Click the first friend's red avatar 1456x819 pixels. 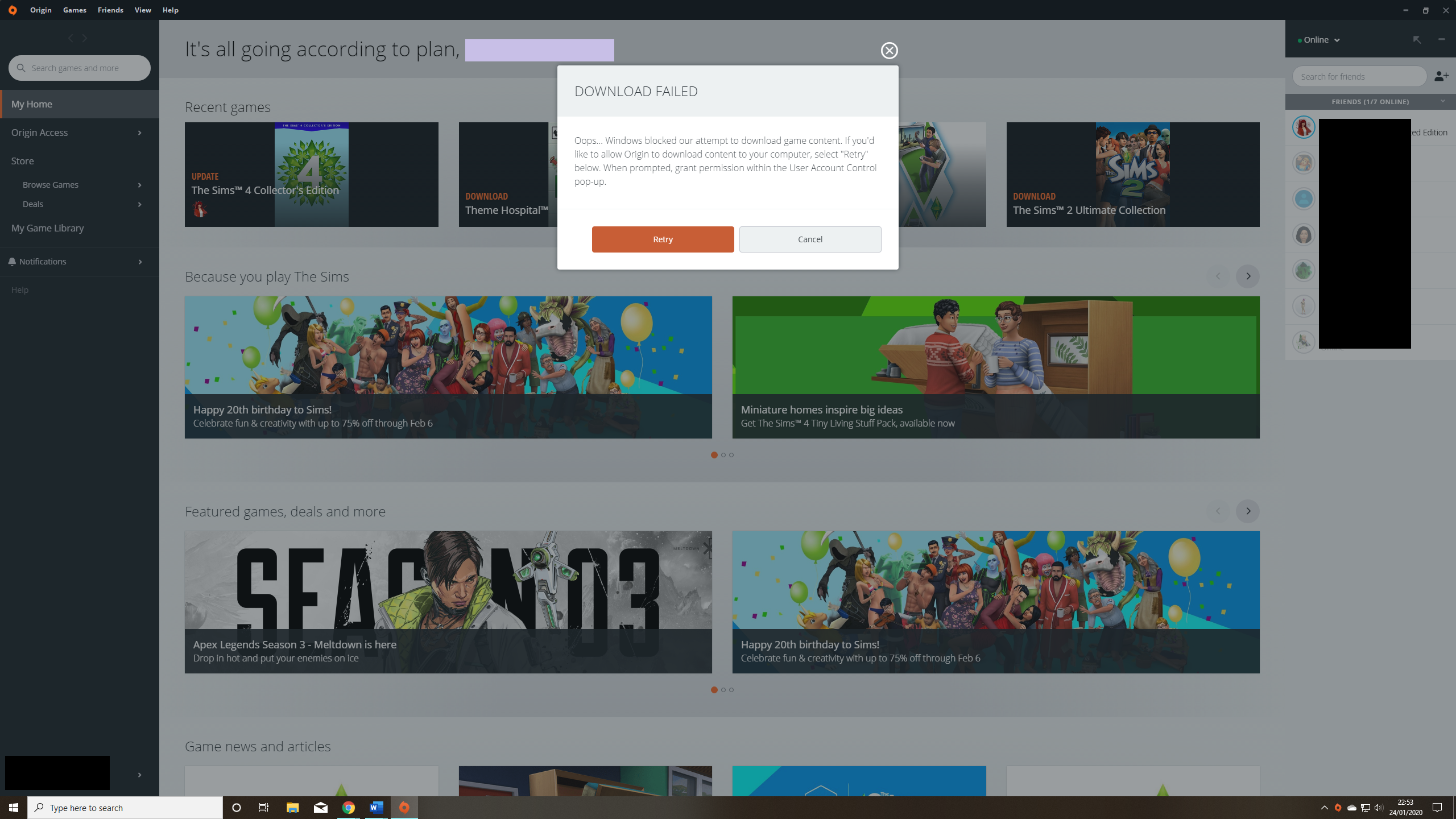click(1304, 127)
